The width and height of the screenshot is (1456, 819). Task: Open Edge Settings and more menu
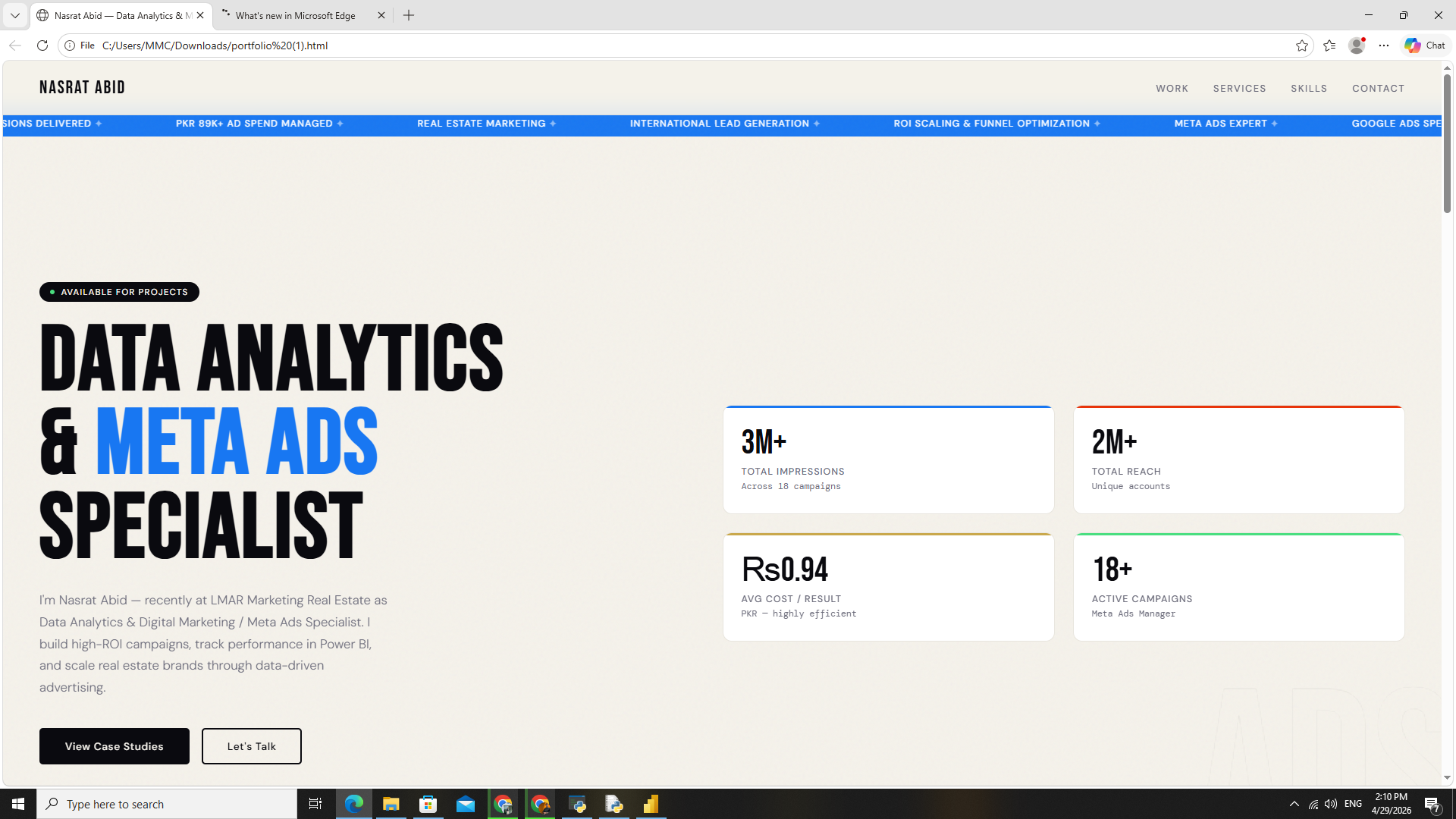pyautogui.click(x=1384, y=45)
